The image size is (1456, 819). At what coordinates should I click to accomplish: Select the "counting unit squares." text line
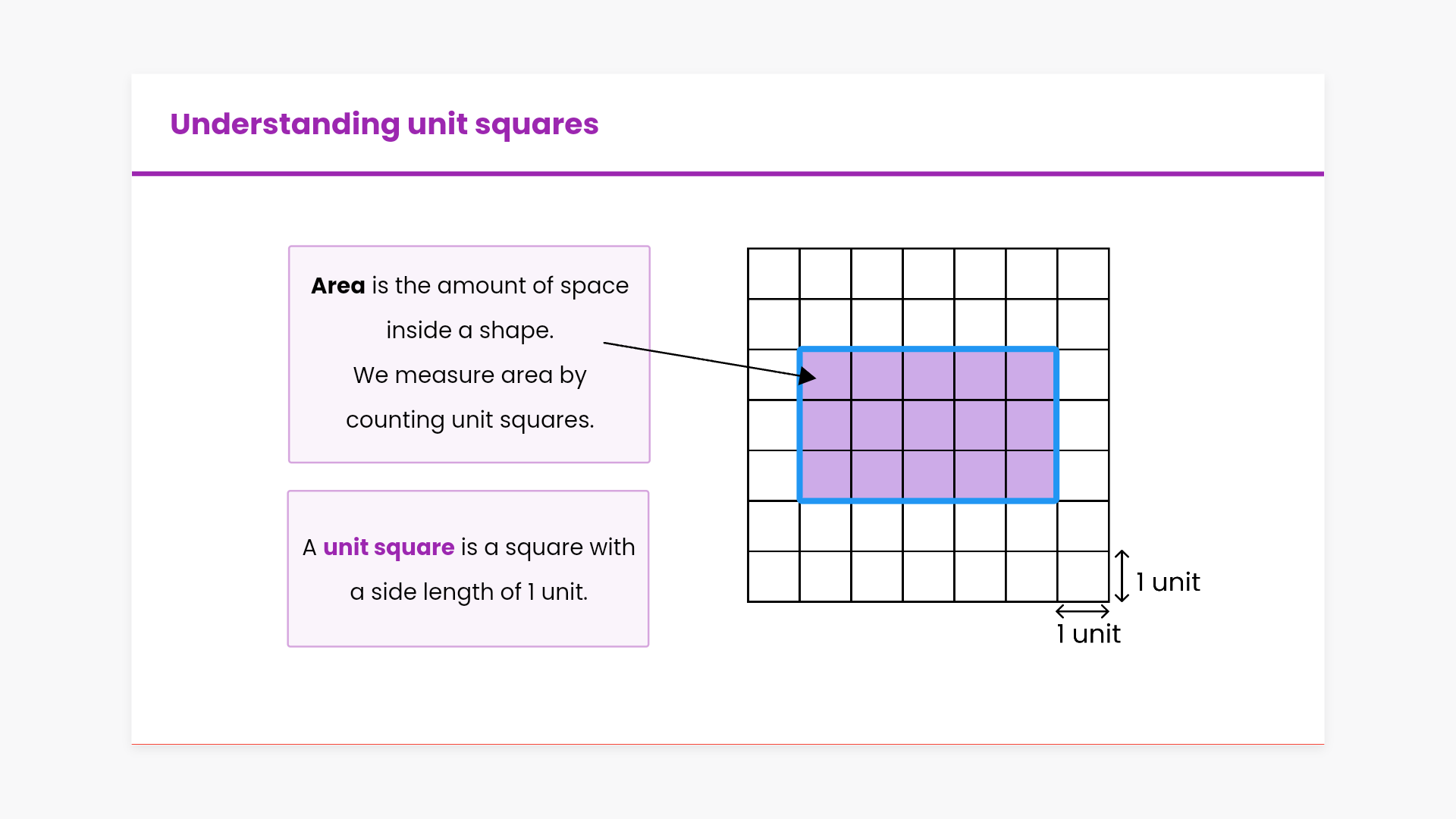tap(469, 420)
